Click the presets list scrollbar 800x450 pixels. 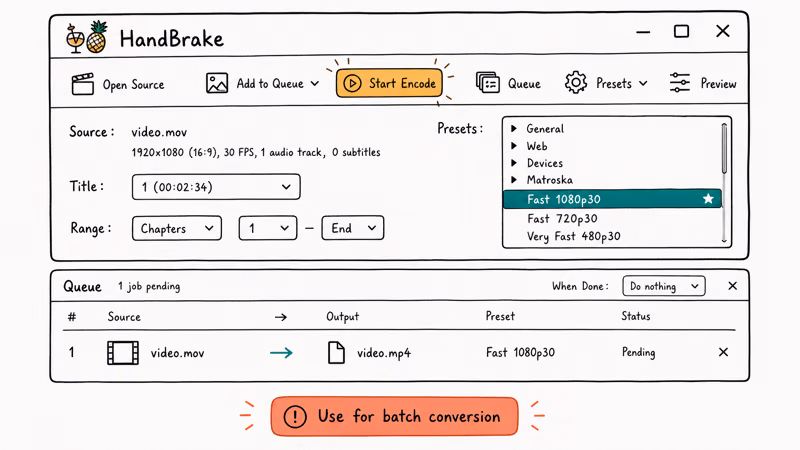tap(724, 148)
